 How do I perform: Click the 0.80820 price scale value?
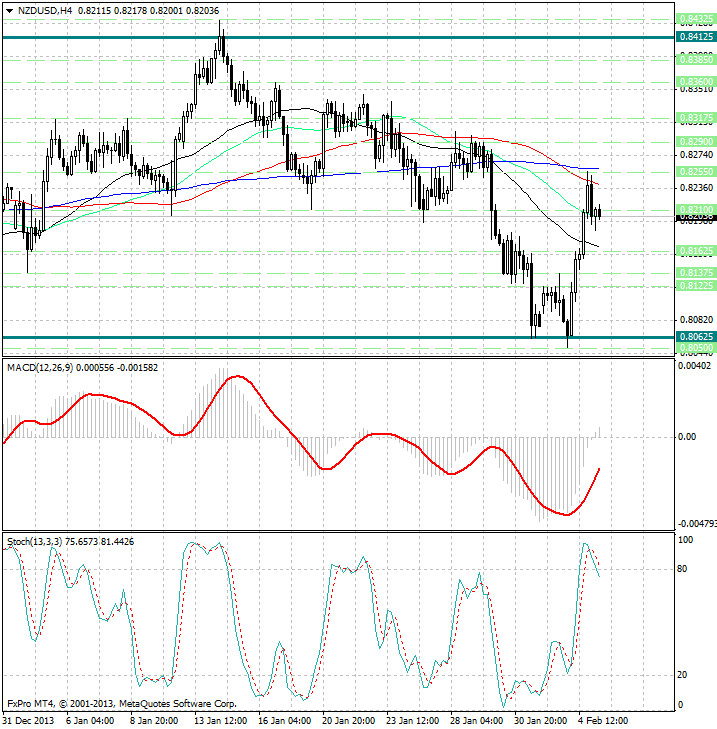[696, 320]
